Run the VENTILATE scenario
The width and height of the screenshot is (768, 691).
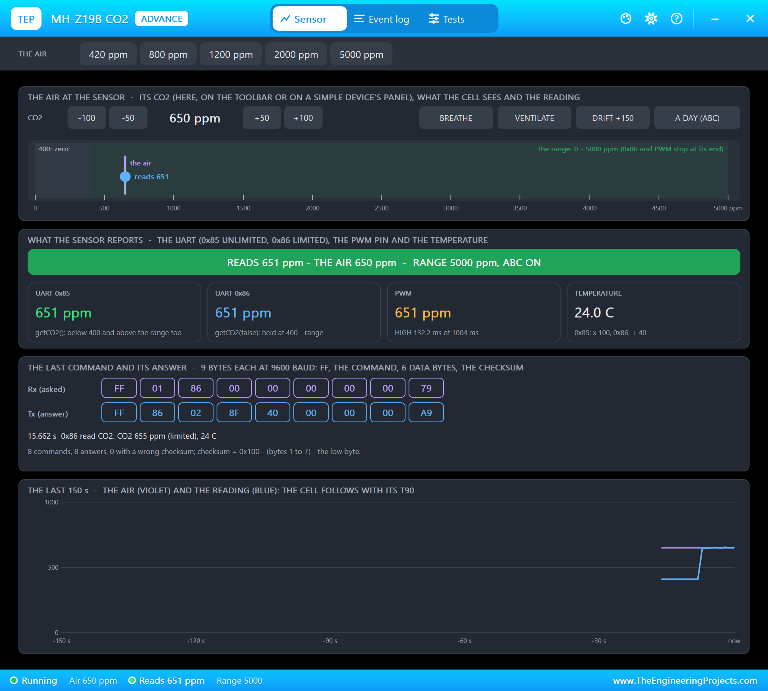(x=534, y=118)
